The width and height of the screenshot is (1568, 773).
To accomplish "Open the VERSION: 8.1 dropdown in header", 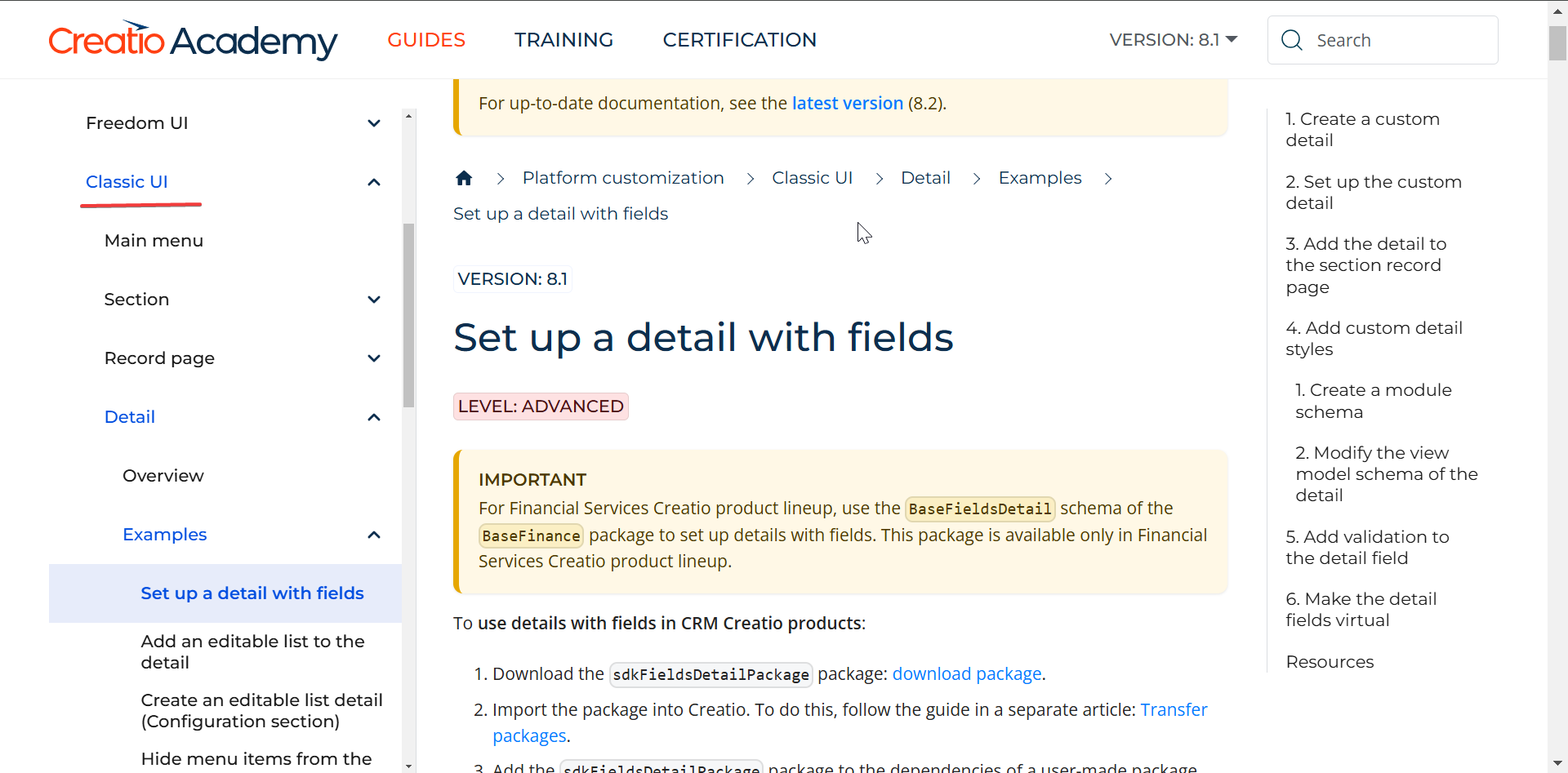I will tap(1174, 40).
